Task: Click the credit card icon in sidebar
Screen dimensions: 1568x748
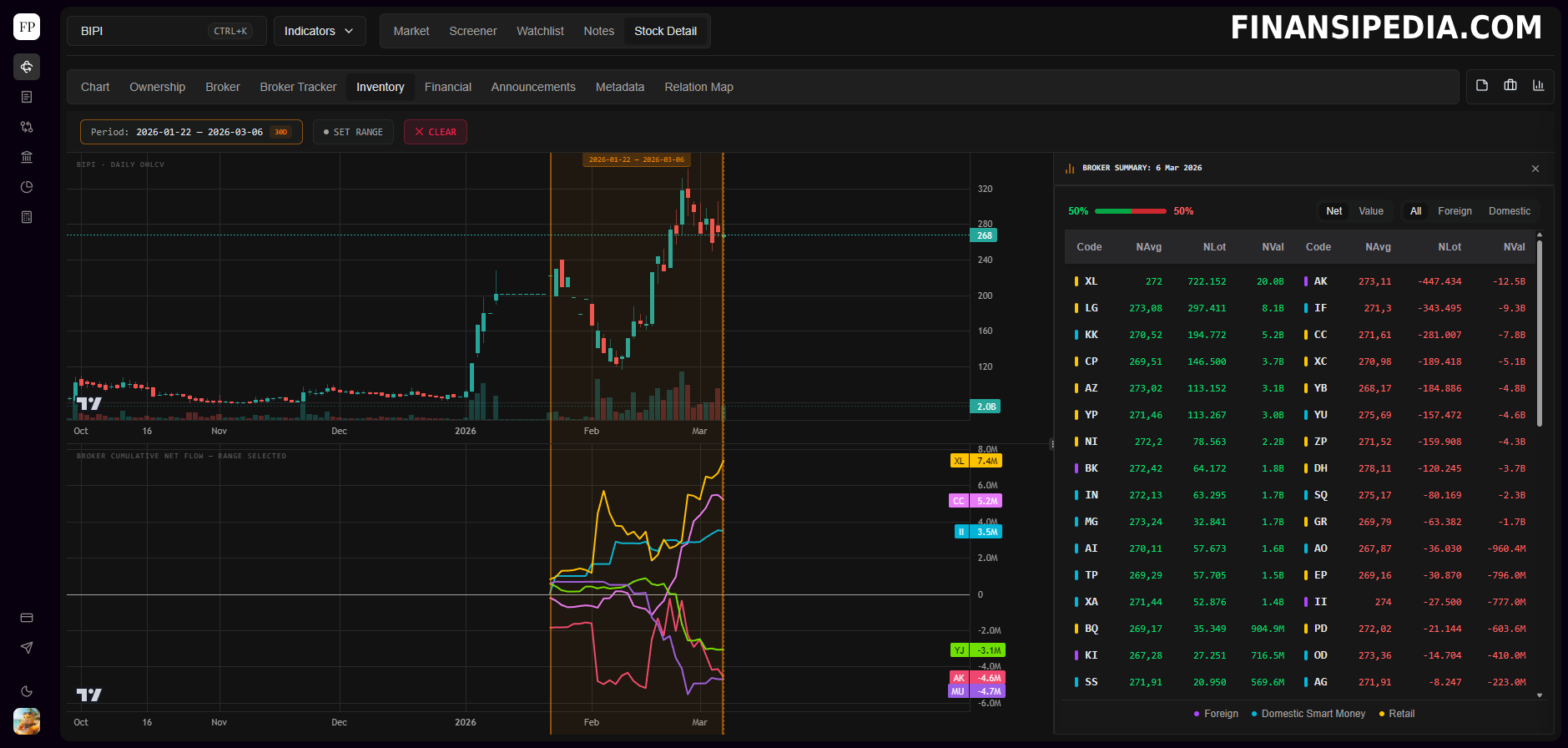Action: coord(27,618)
